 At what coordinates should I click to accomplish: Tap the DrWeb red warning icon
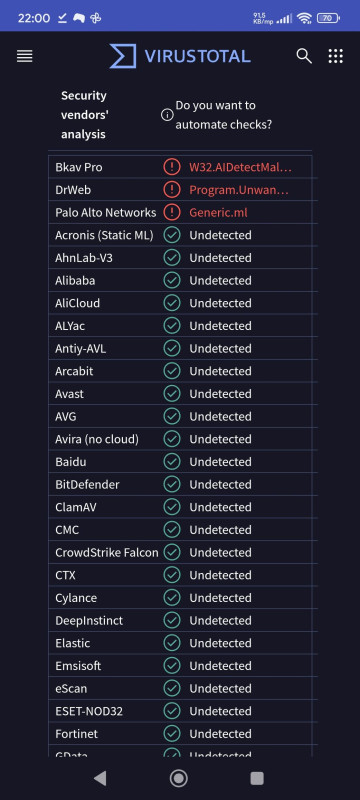pyautogui.click(x=172, y=190)
